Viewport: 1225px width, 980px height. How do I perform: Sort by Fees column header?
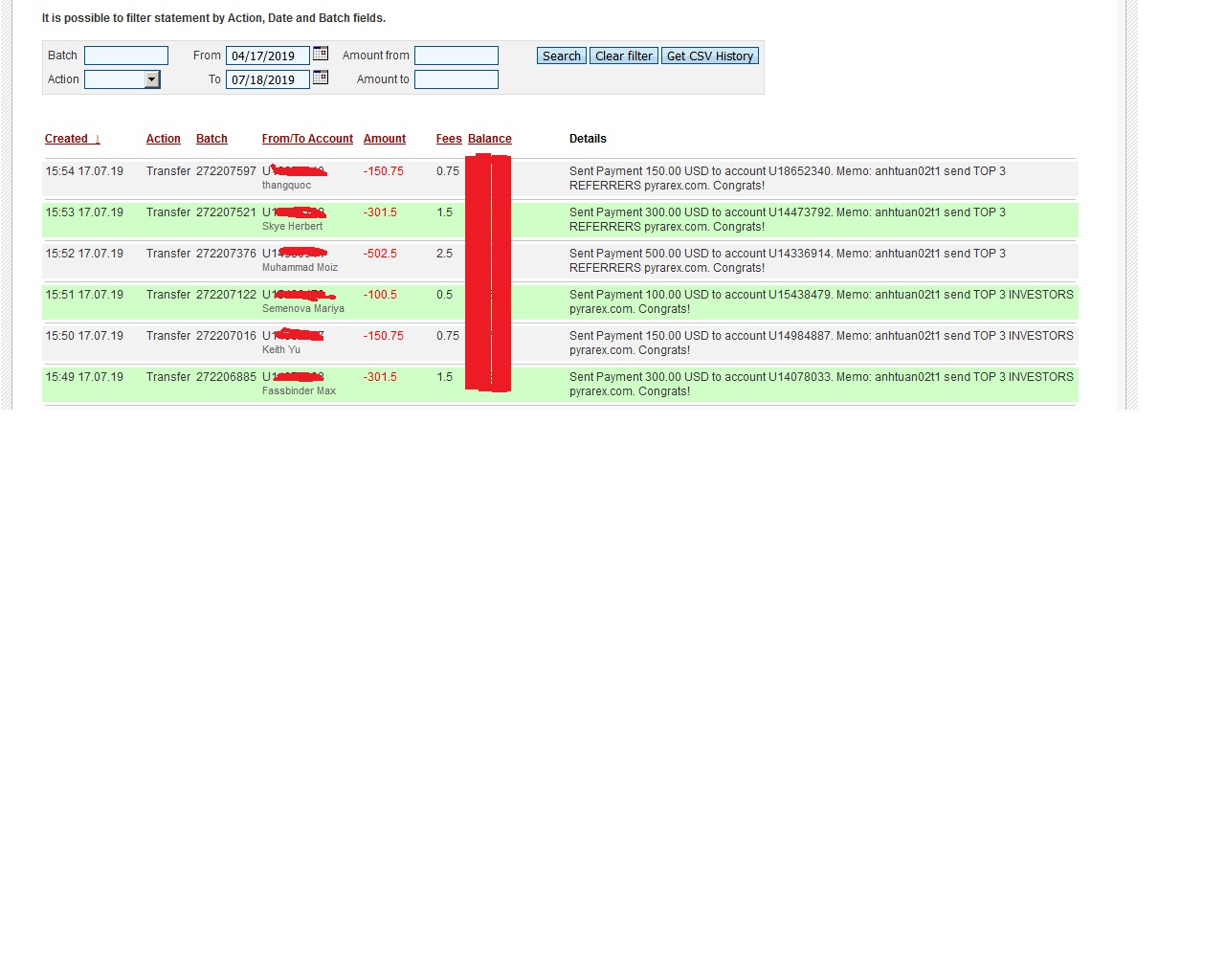(449, 139)
